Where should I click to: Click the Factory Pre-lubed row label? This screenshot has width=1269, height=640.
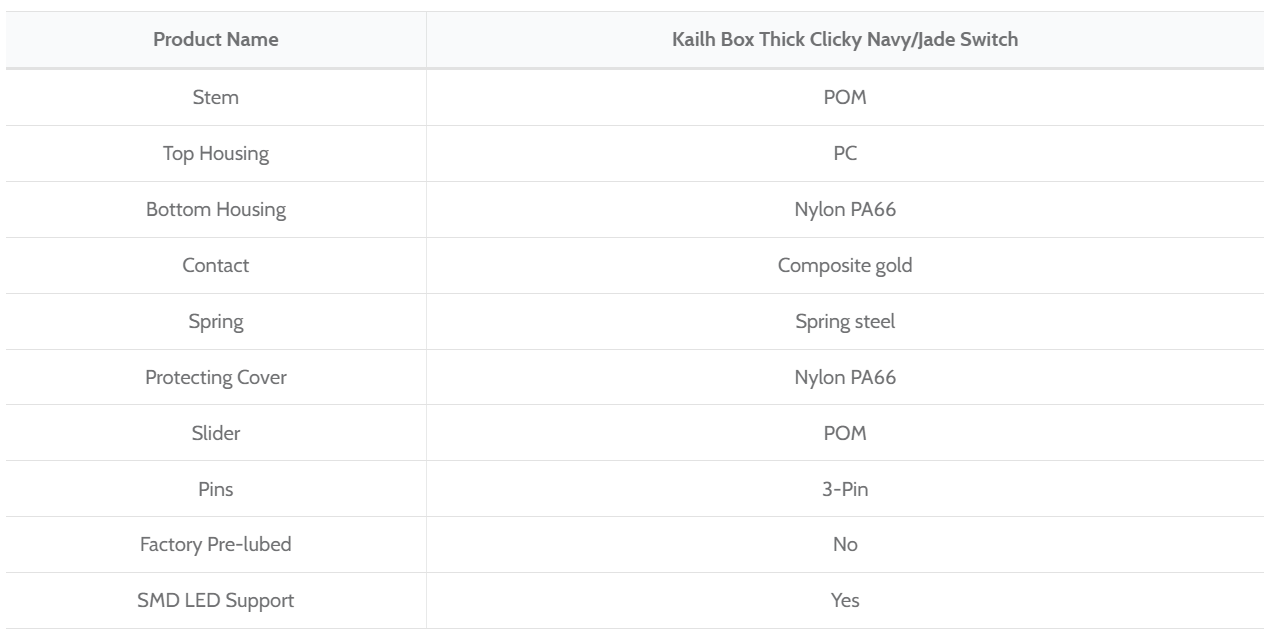pyautogui.click(x=216, y=545)
